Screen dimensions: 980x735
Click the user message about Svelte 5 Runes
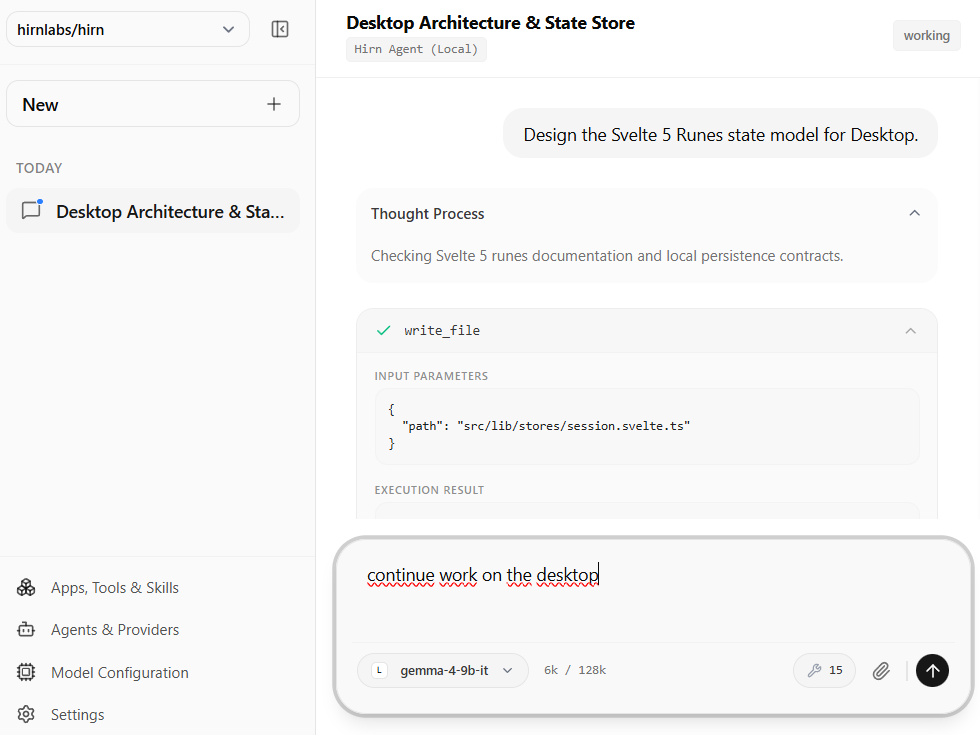720,134
